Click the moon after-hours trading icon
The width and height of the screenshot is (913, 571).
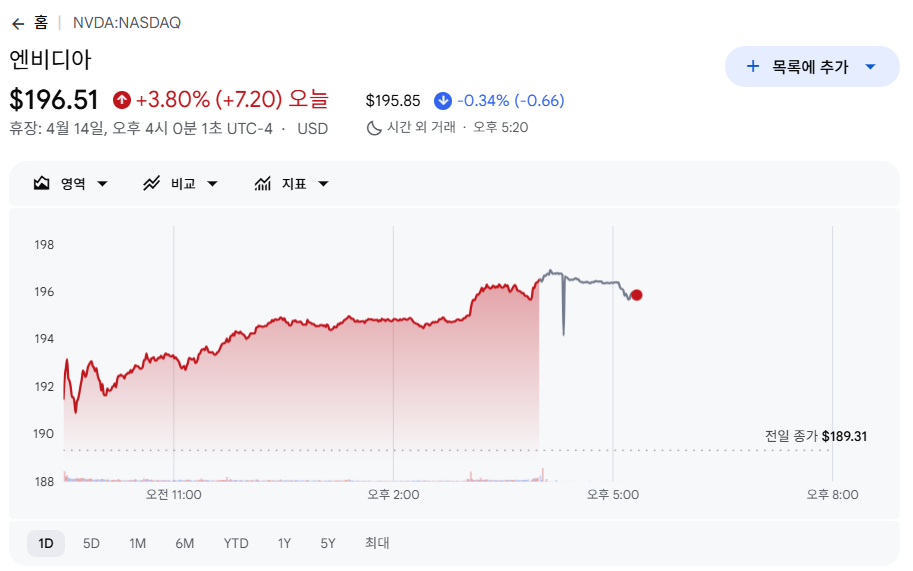[374, 128]
